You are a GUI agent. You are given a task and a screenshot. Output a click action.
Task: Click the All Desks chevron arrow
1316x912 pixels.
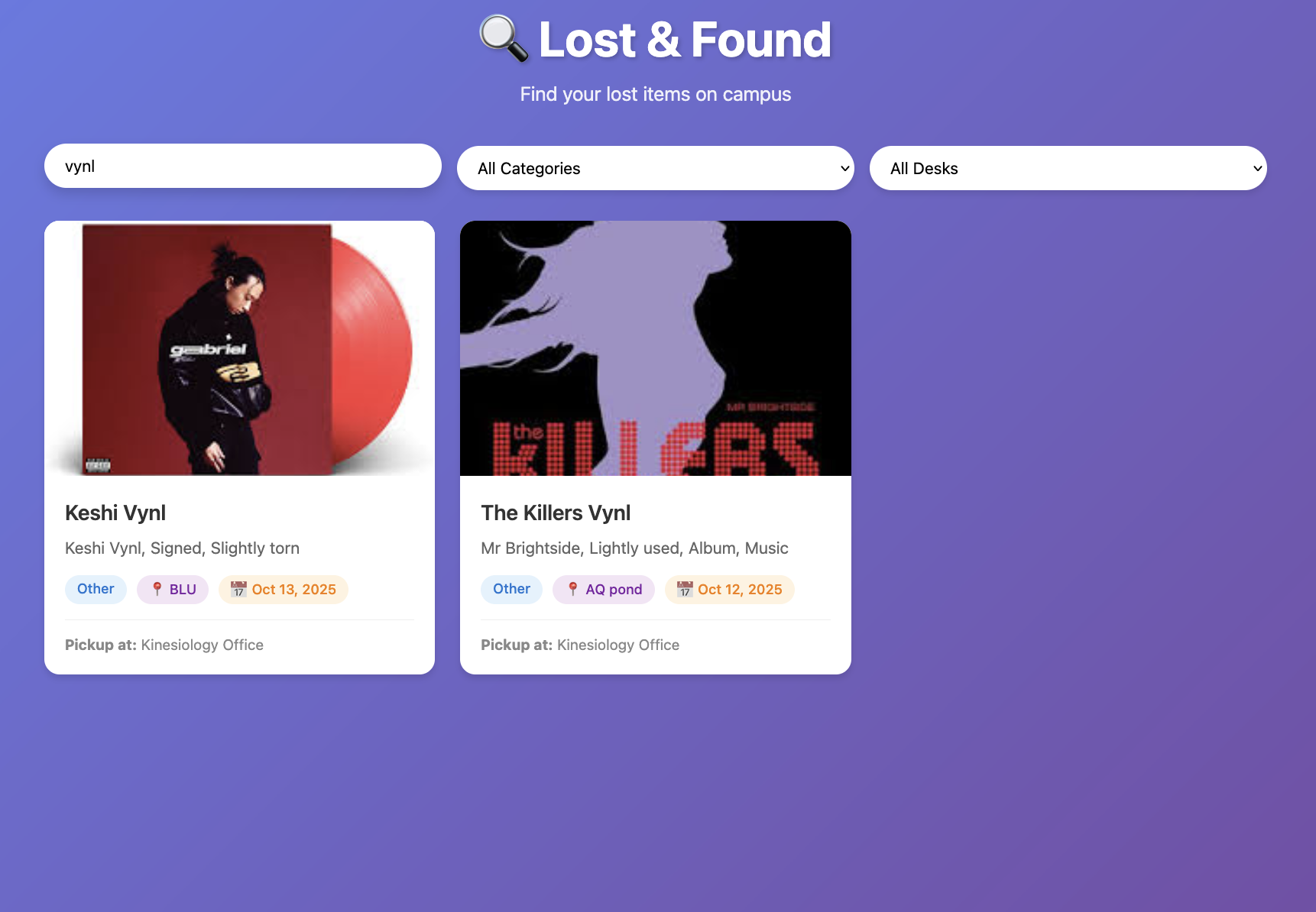pos(1257,168)
